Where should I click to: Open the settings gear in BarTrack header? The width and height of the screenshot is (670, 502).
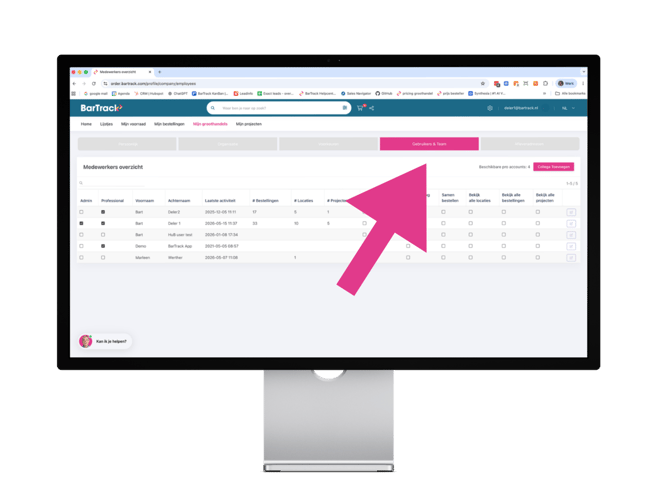(490, 108)
